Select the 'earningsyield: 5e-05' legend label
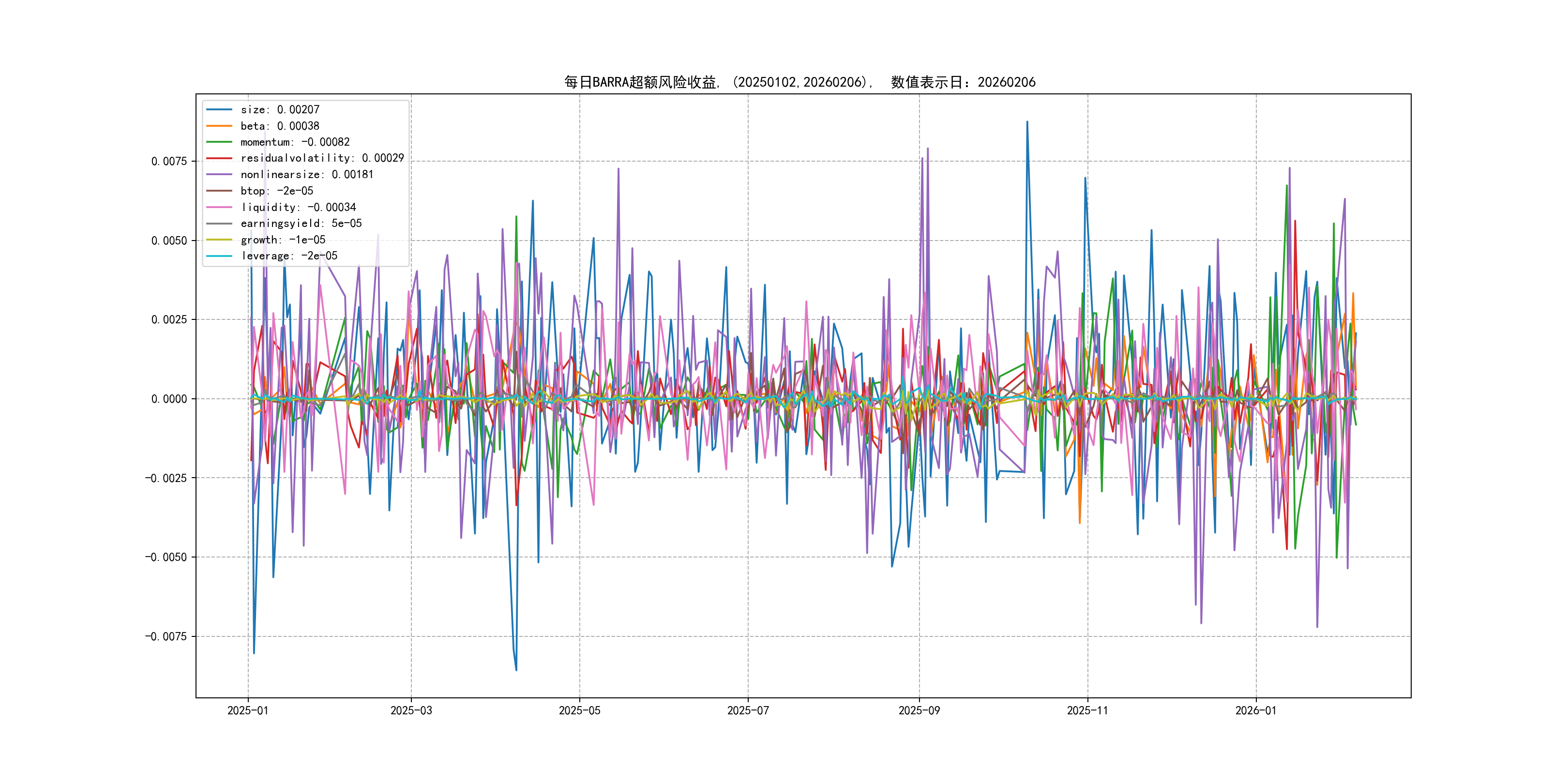Image resolution: width=1568 pixels, height=784 pixels. coord(301,224)
